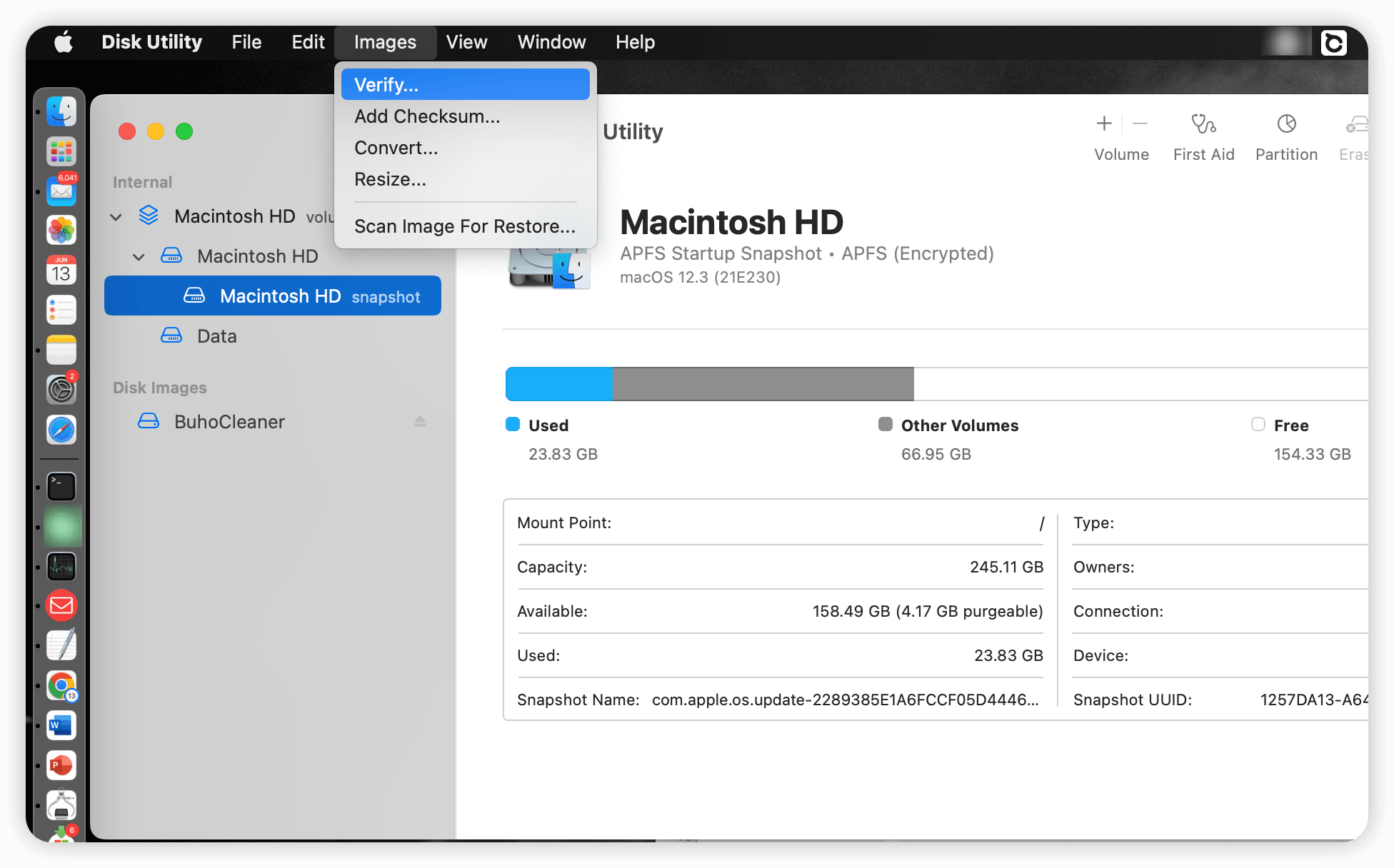This screenshot has height=868, width=1394.
Task: Open the Edit menu
Action: point(308,42)
